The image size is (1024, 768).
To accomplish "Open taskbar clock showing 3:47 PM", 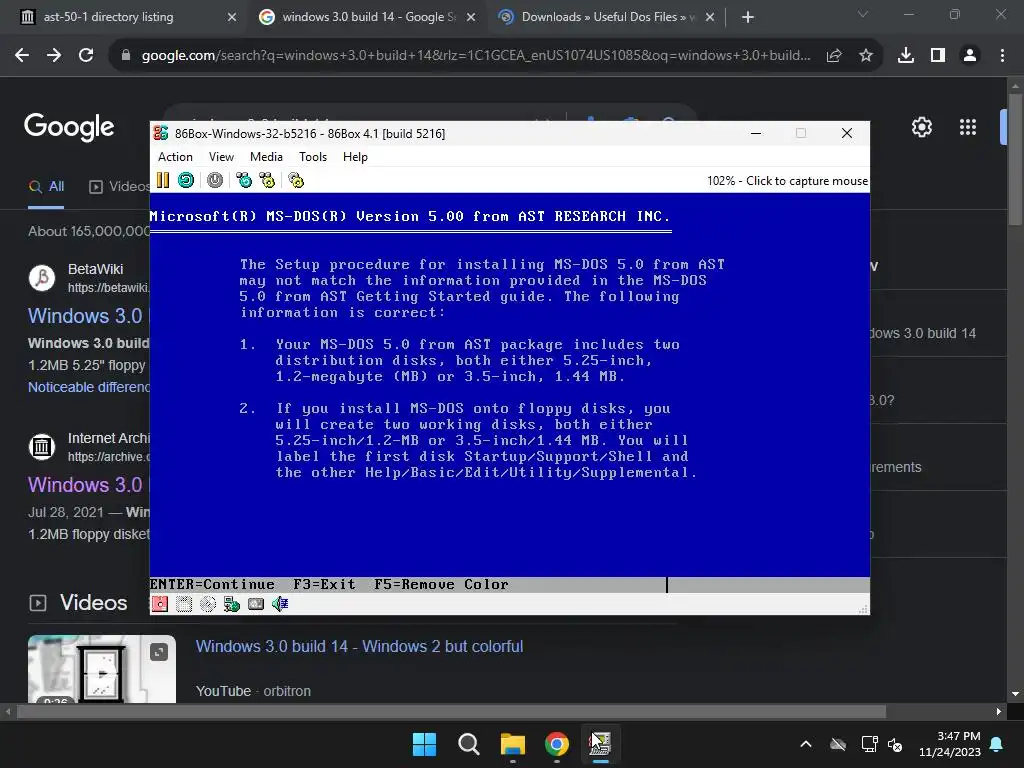I will 950,744.
